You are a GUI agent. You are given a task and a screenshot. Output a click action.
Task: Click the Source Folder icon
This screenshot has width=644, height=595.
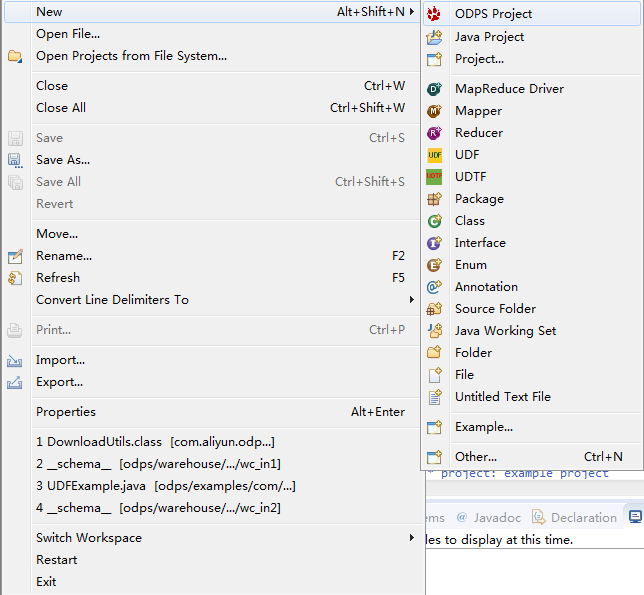434,309
